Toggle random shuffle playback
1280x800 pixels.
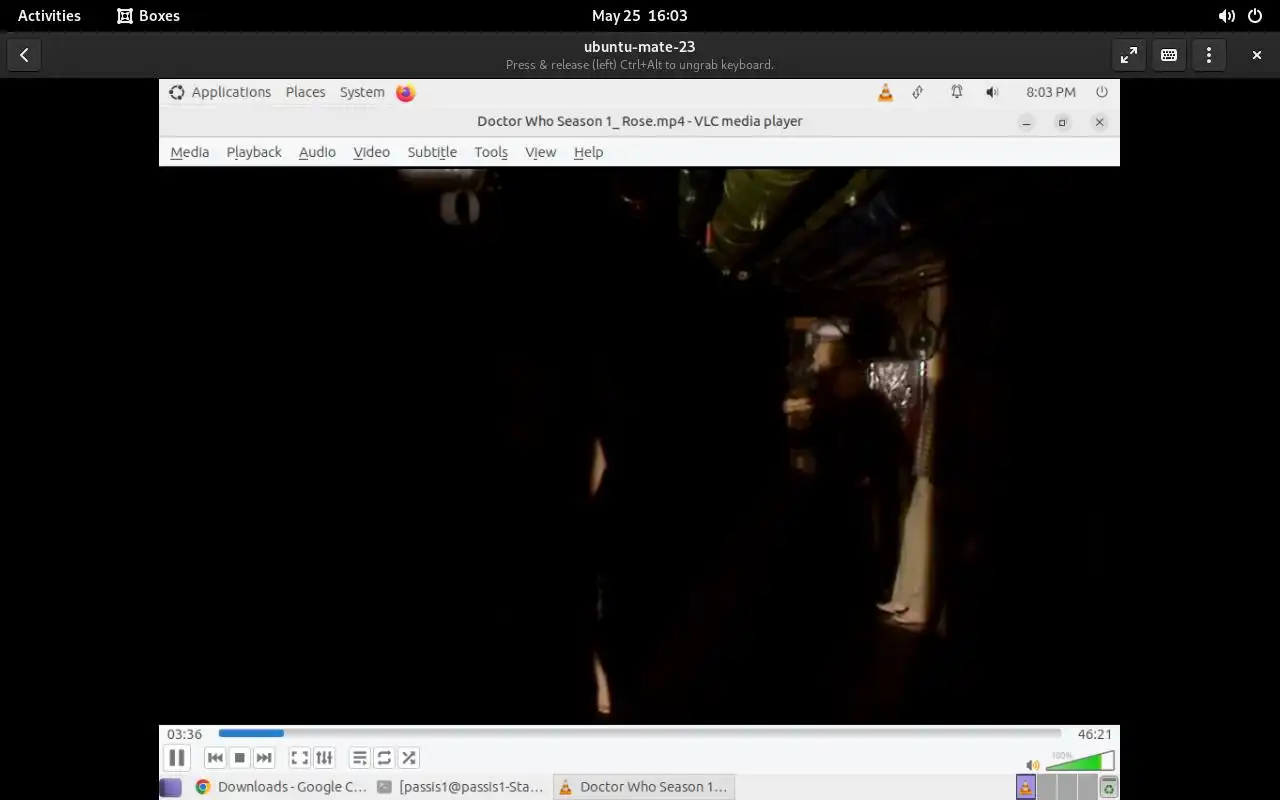click(x=409, y=758)
